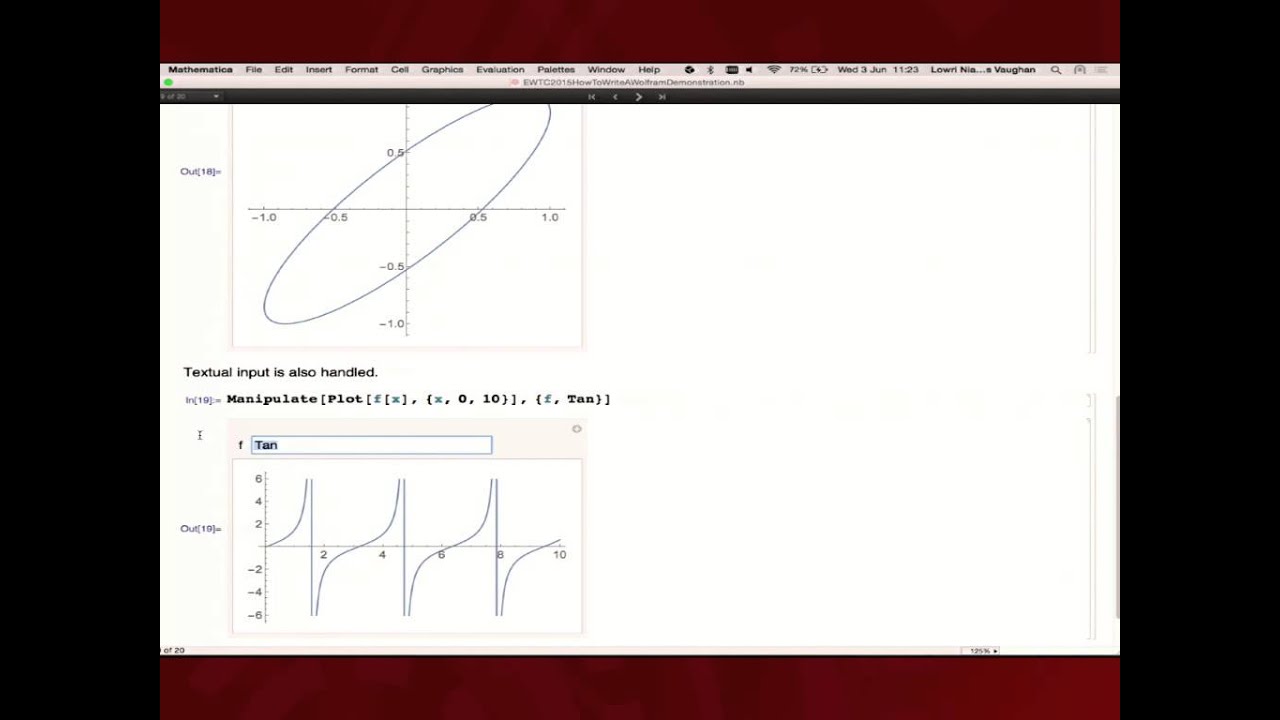Open the Mathematica application menu
Image resolution: width=1280 pixels, height=720 pixels.
[200, 70]
